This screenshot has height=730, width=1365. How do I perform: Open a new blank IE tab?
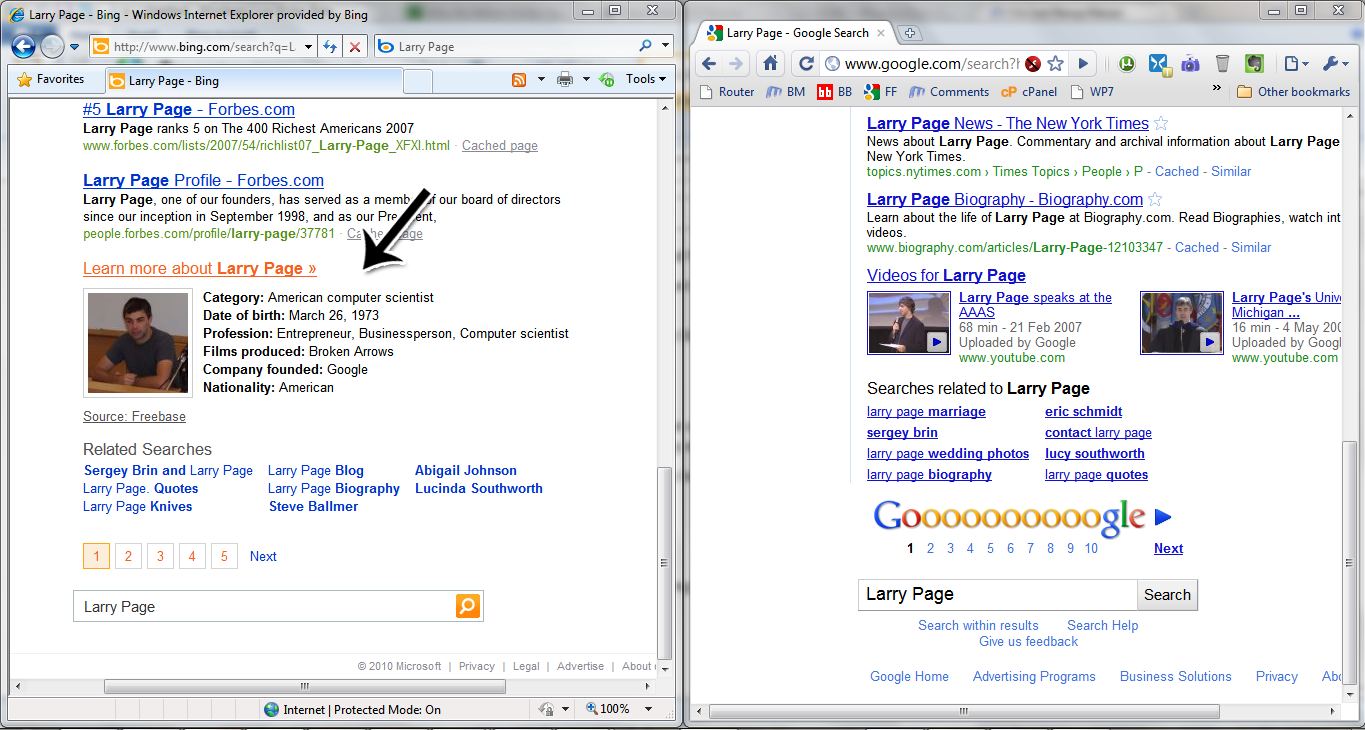click(x=418, y=81)
